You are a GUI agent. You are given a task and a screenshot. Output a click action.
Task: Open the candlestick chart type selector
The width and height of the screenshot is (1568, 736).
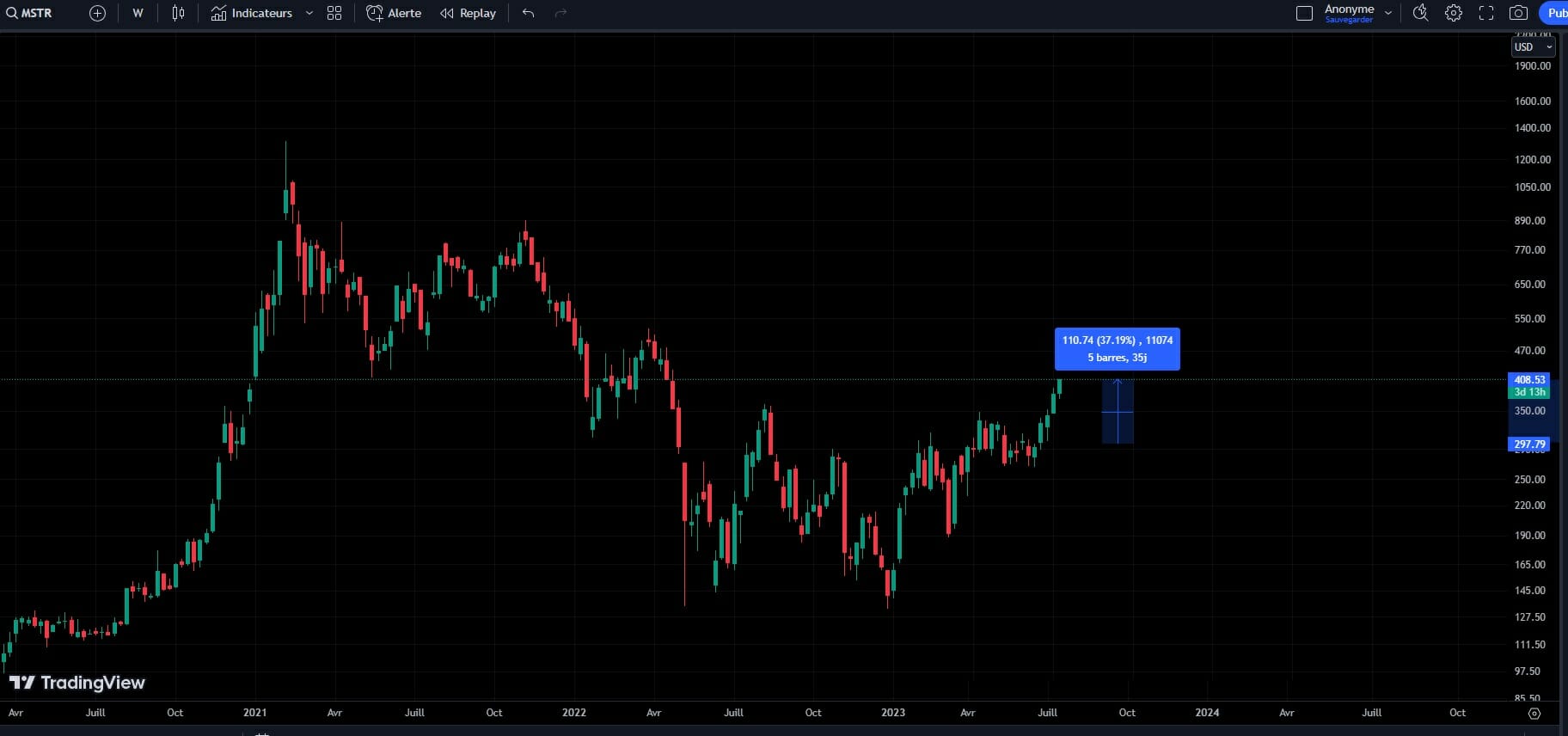178,13
